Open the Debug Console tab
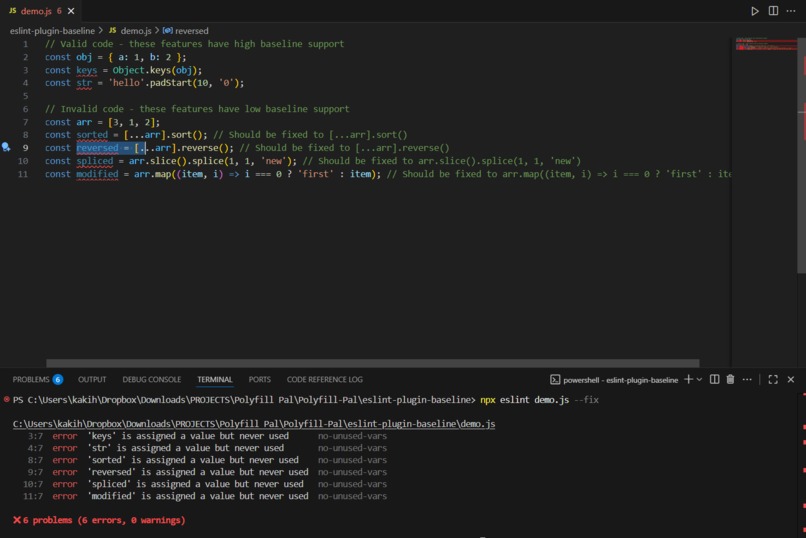Image resolution: width=806 pixels, height=538 pixels. 152,379
